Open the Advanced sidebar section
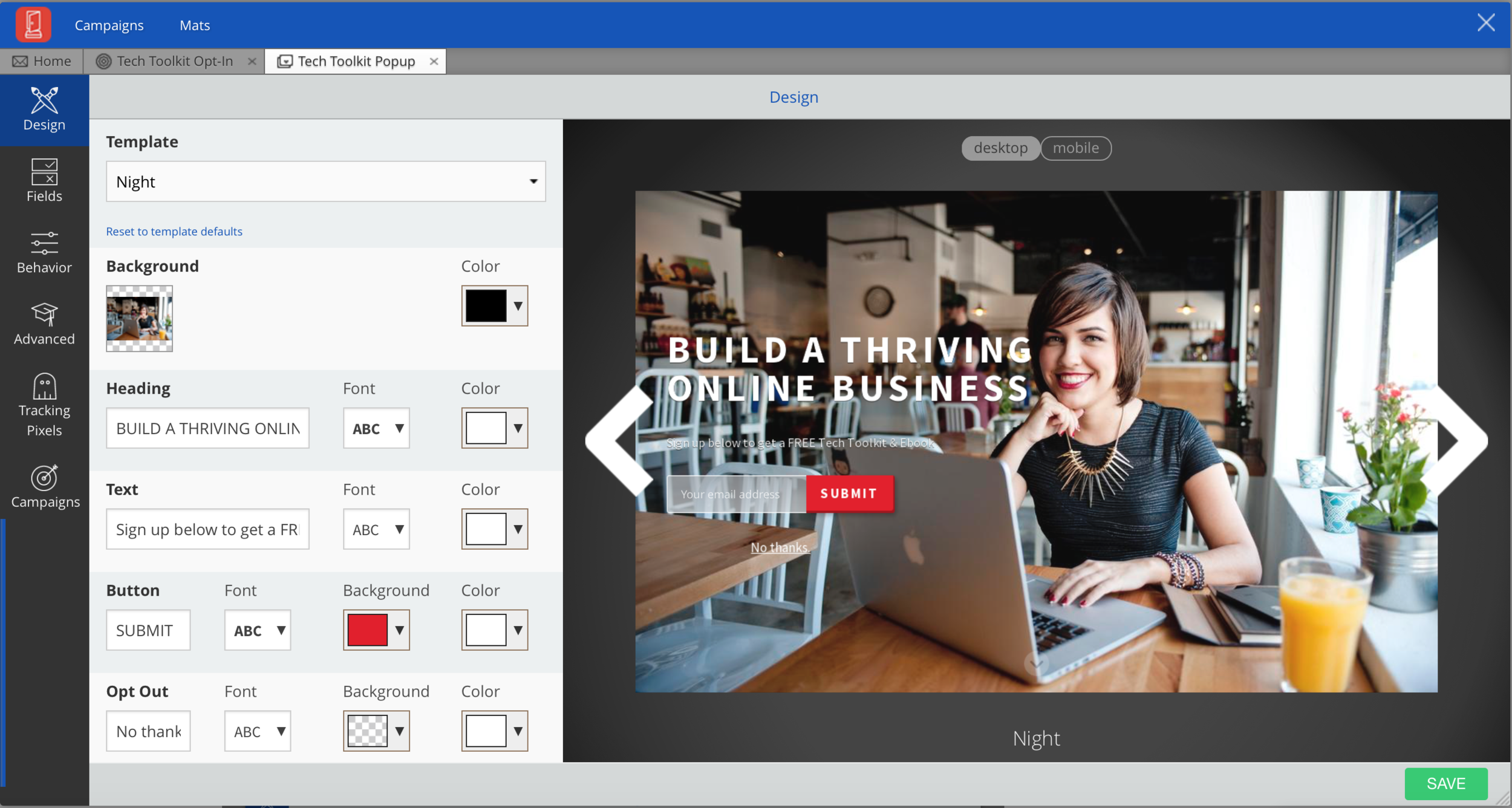The height and width of the screenshot is (808, 1512). coord(44,324)
